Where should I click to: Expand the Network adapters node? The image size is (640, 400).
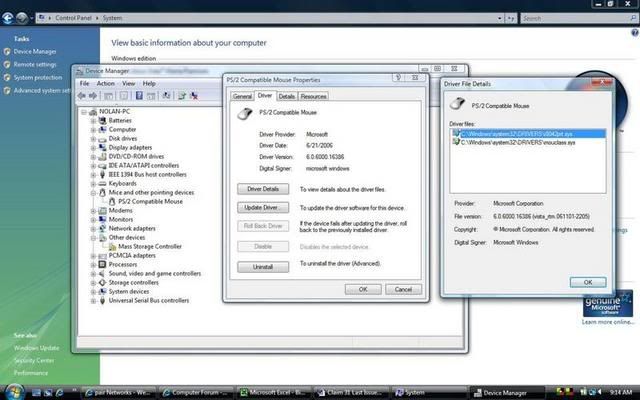click(93, 229)
